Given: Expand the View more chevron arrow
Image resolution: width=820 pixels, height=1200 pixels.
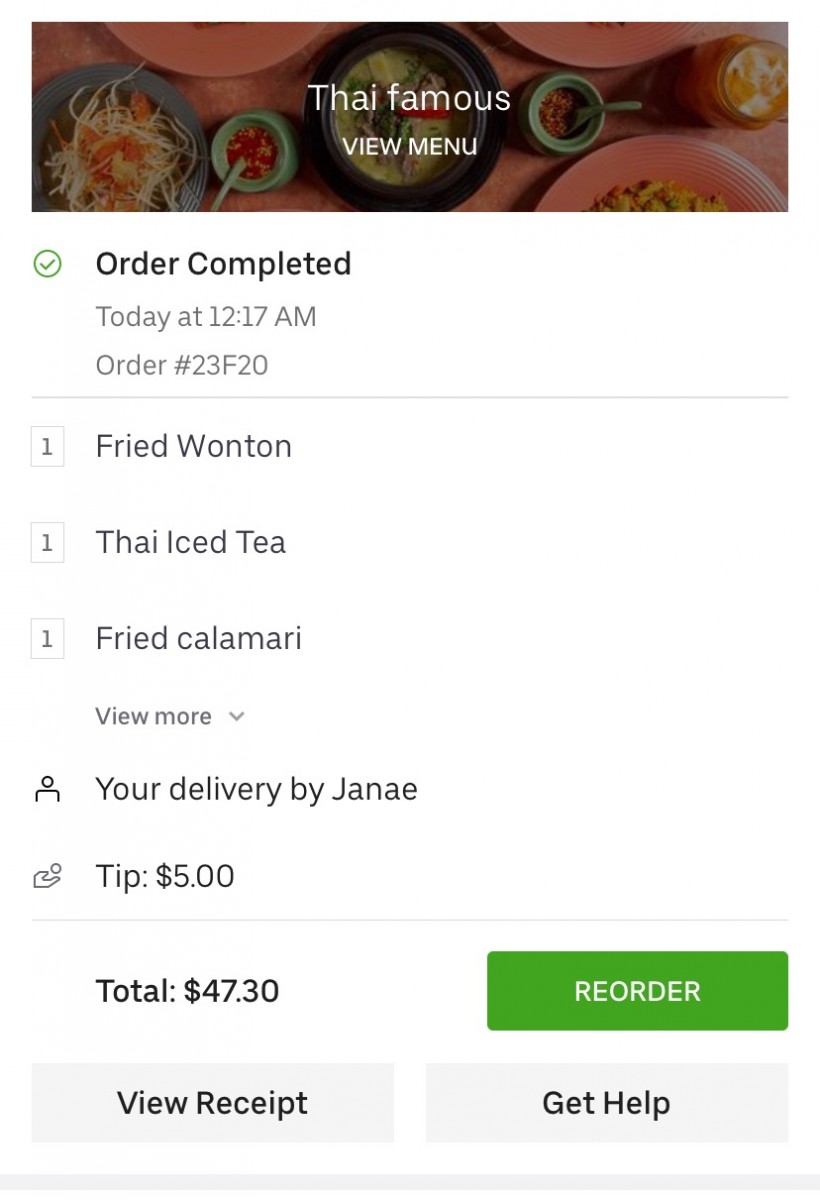Looking at the screenshot, I should pyautogui.click(x=236, y=717).
